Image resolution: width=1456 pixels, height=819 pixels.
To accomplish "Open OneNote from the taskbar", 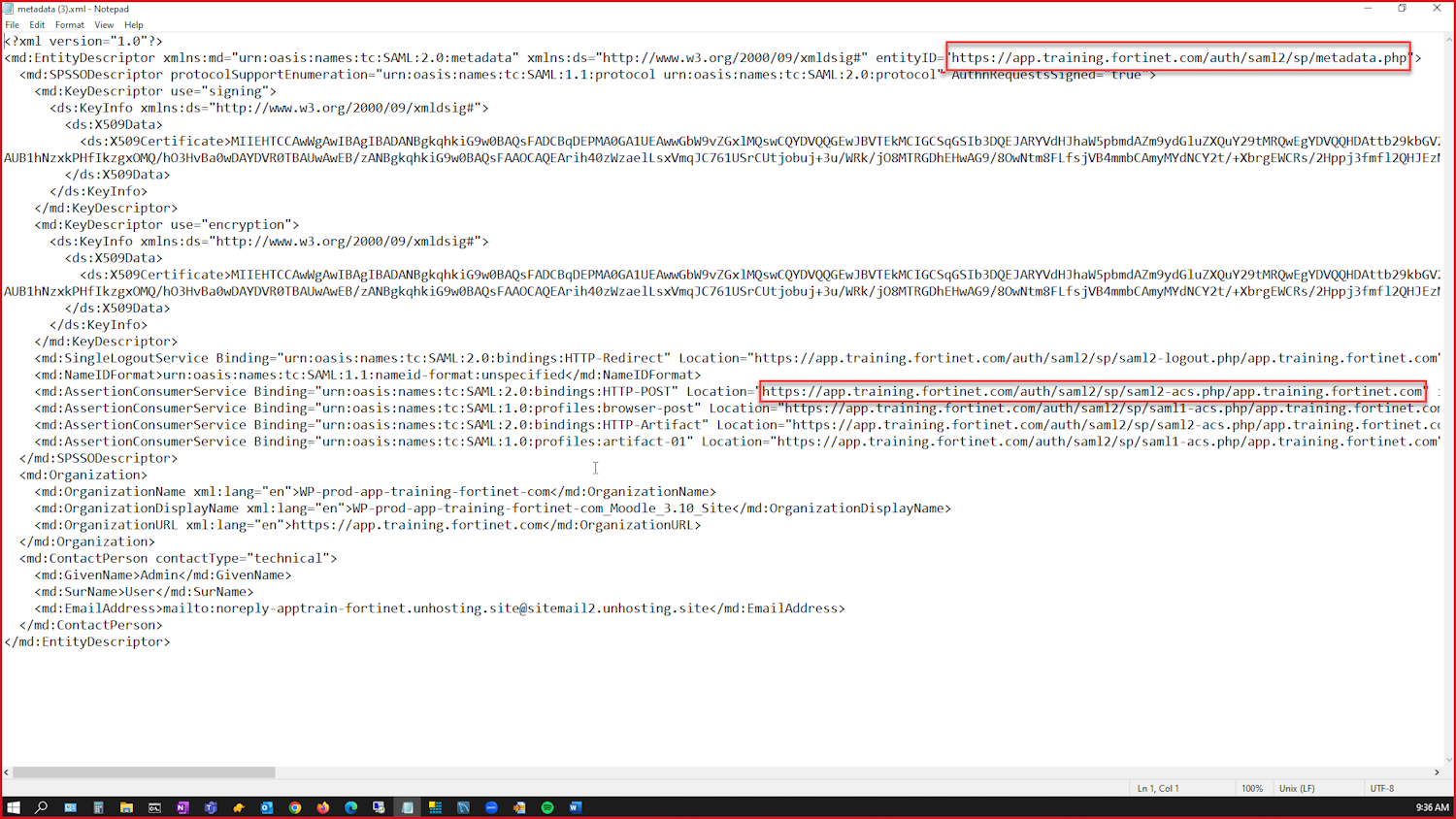I will tap(182, 806).
